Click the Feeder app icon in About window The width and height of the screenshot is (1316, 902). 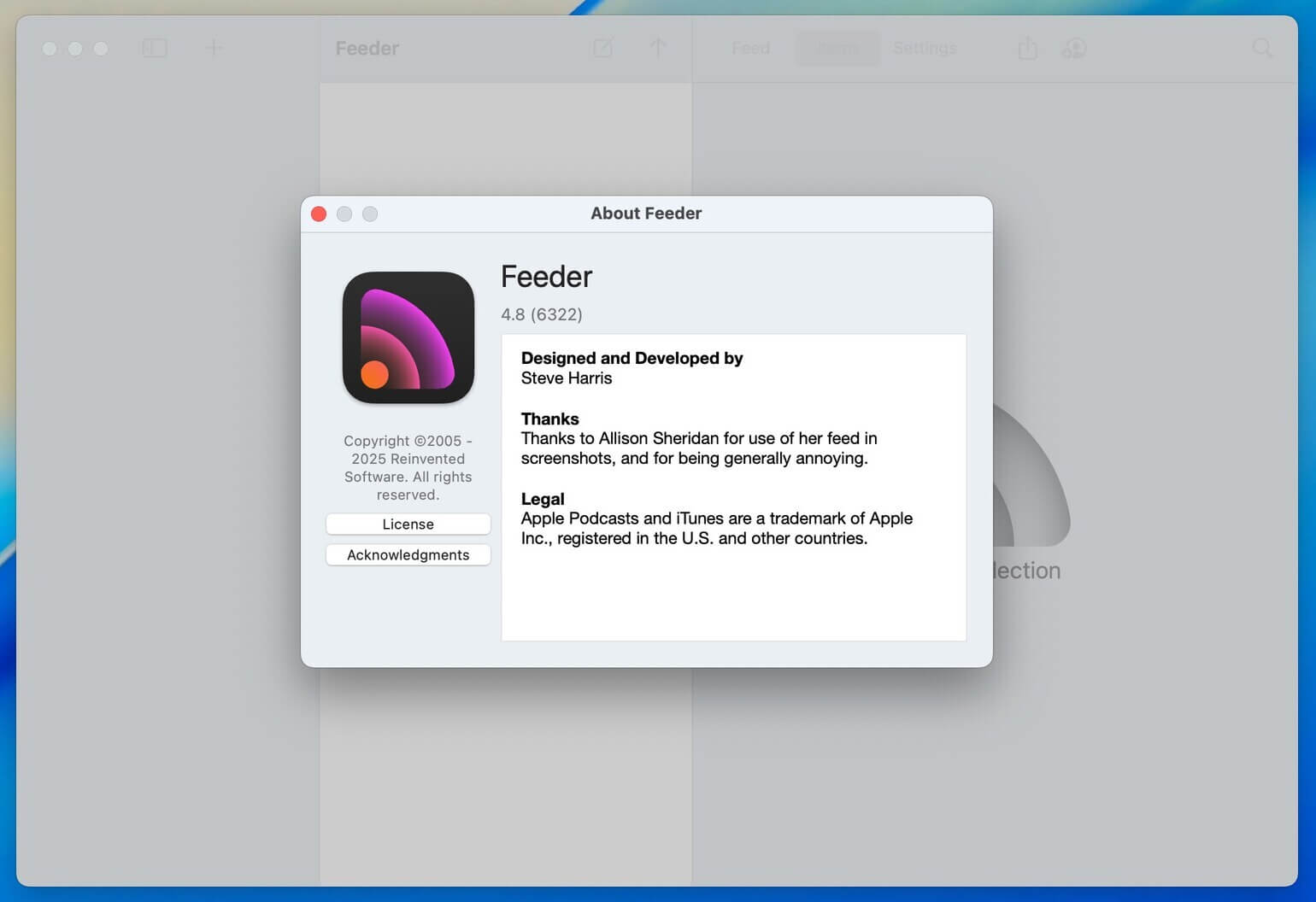click(x=408, y=337)
